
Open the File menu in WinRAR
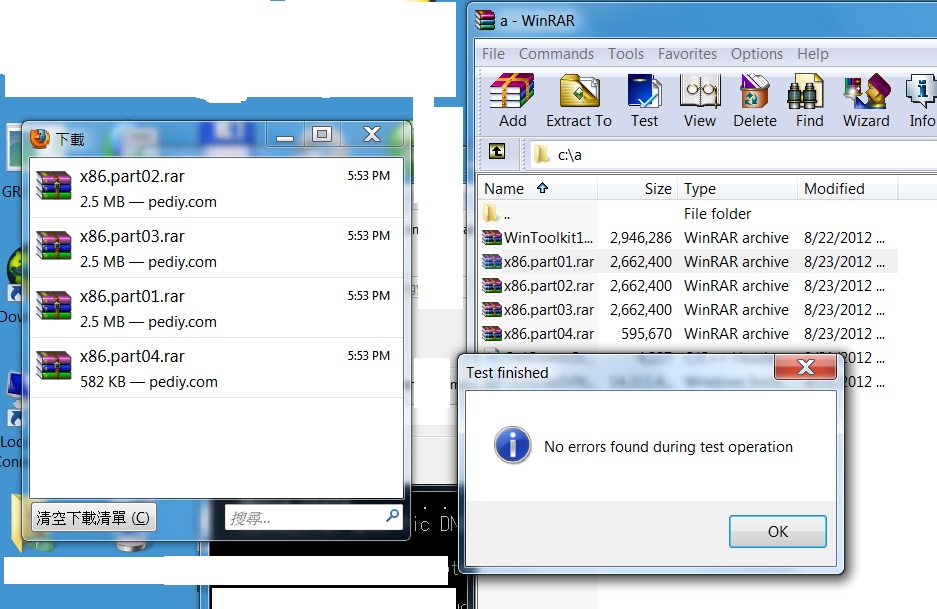click(x=493, y=54)
